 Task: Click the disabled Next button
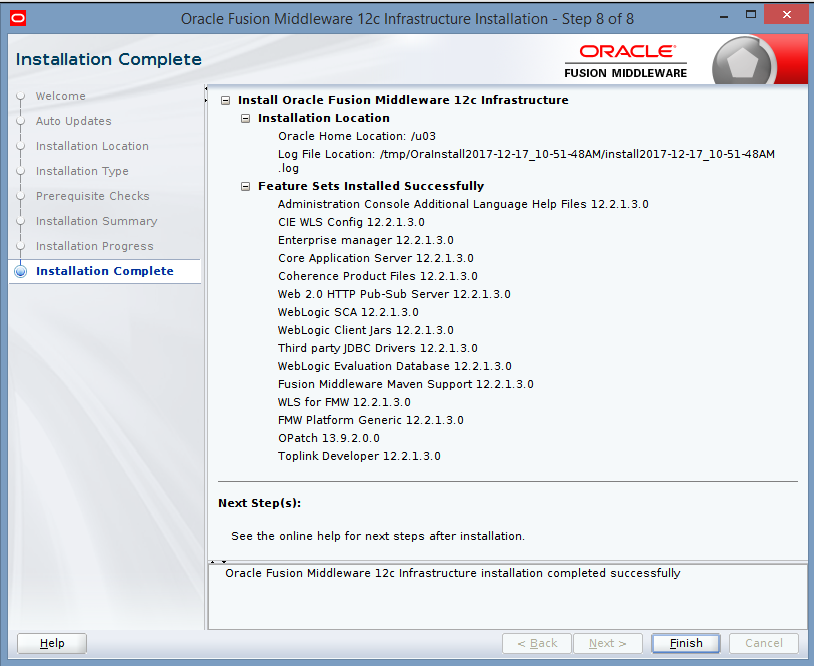tap(608, 643)
